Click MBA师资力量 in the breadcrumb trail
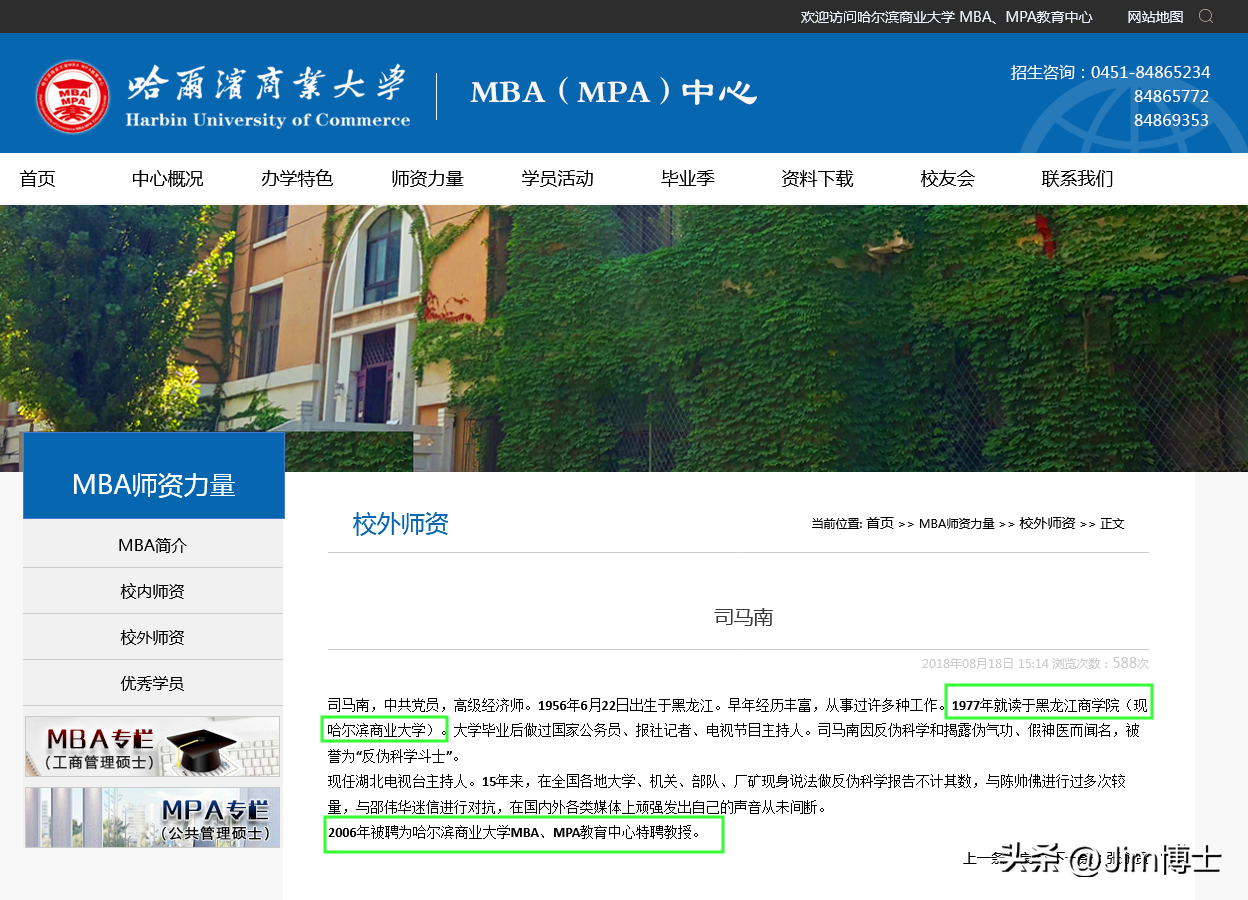This screenshot has height=900, width=1248. click(957, 523)
